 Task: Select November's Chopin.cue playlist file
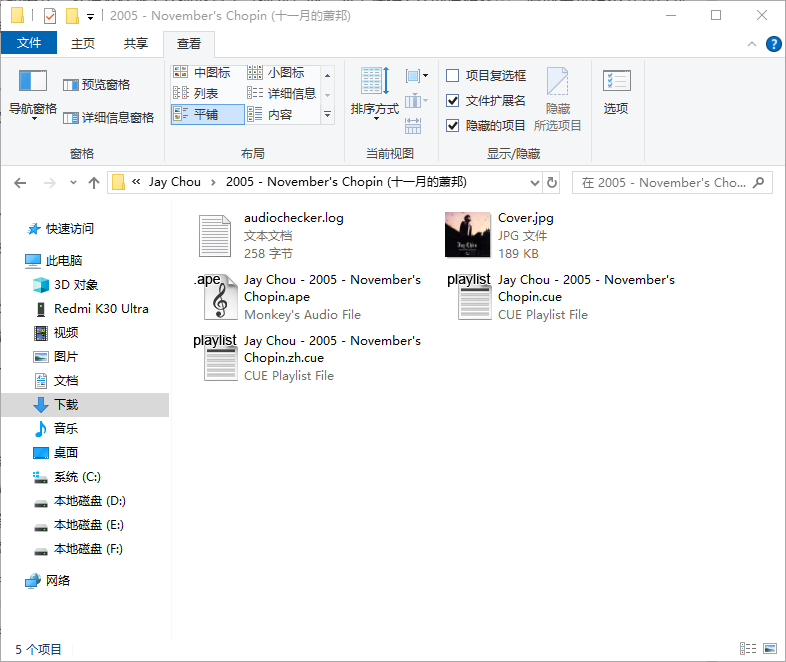(x=561, y=297)
